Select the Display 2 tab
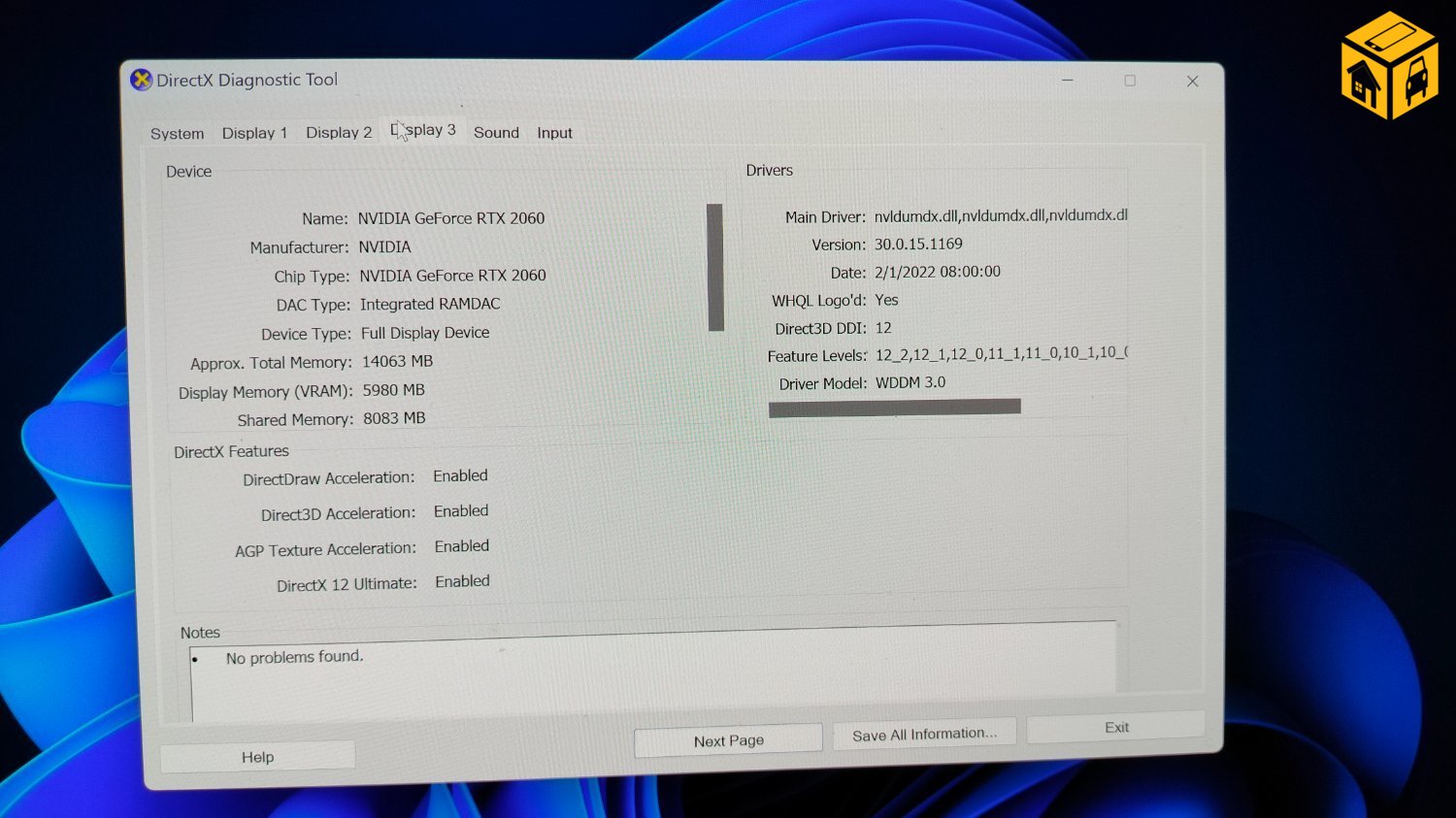This screenshot has height=818, width=1456. pos(338,133)
